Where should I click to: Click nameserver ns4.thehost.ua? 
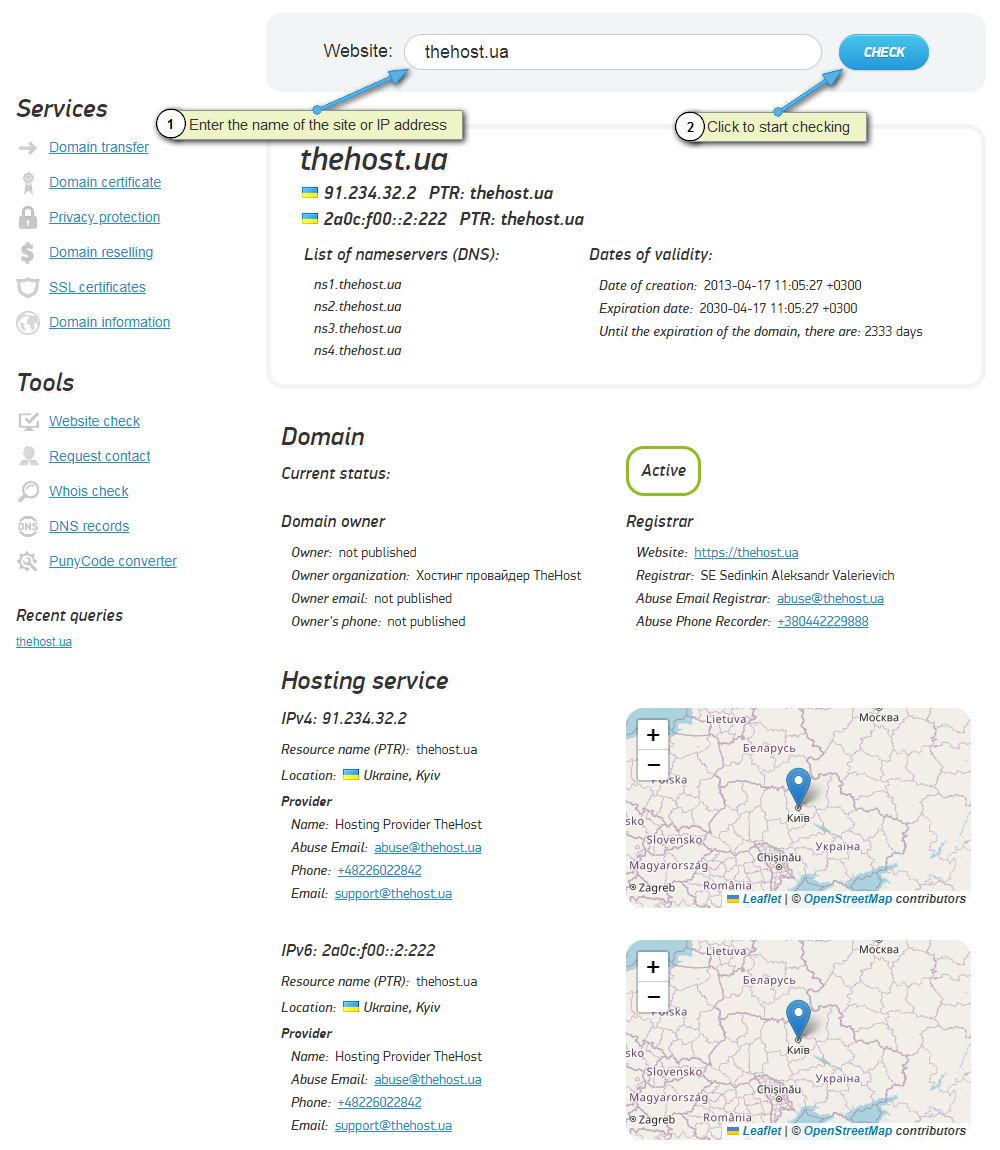(x=357, y=351)
